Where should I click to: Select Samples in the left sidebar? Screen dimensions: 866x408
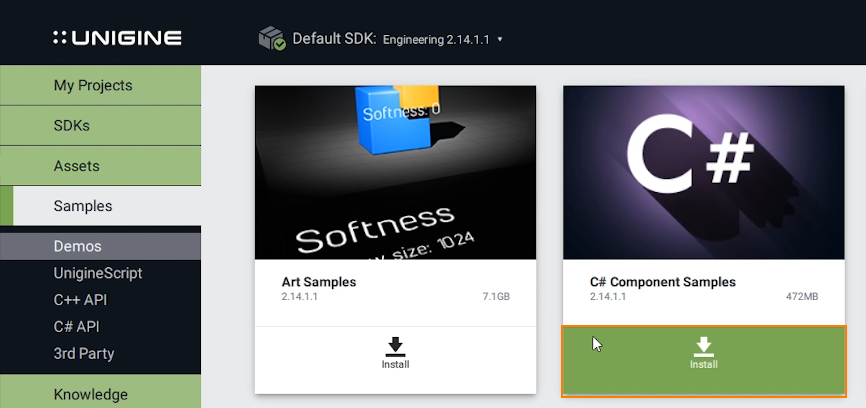tap(83, 206)
